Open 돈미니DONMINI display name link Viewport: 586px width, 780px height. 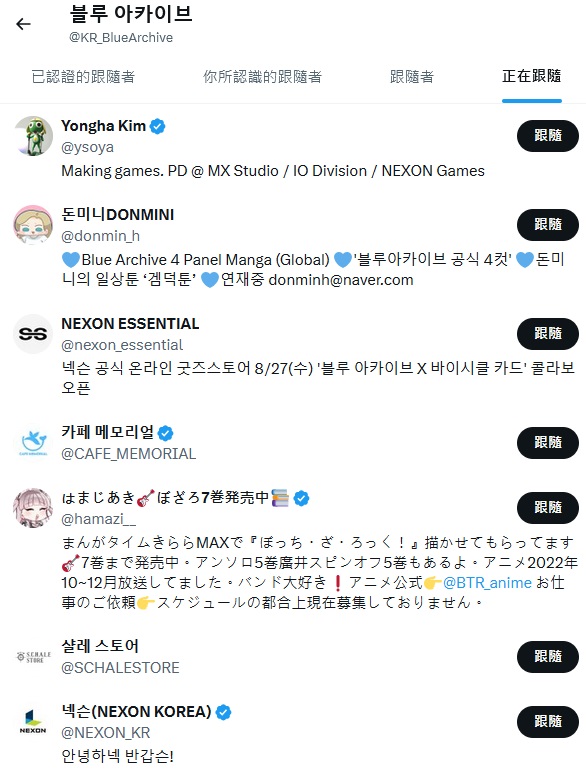[x=117, y=215]
